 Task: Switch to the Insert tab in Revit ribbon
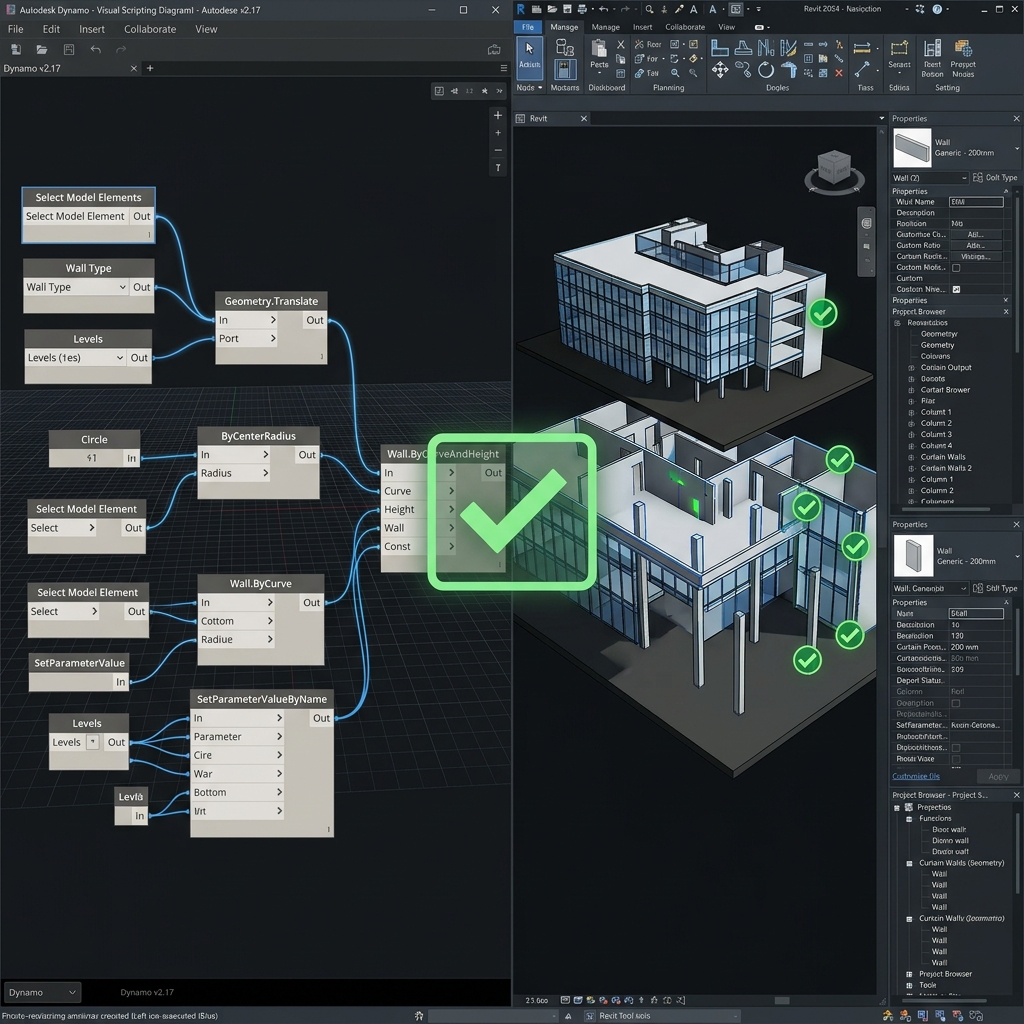643,27
